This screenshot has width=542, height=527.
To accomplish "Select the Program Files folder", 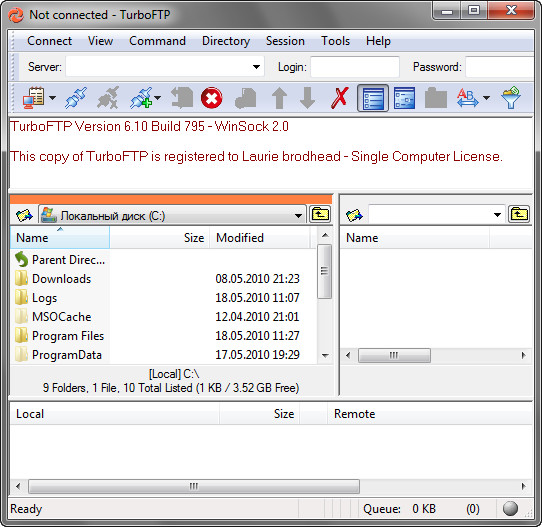I will click(68, 336).
